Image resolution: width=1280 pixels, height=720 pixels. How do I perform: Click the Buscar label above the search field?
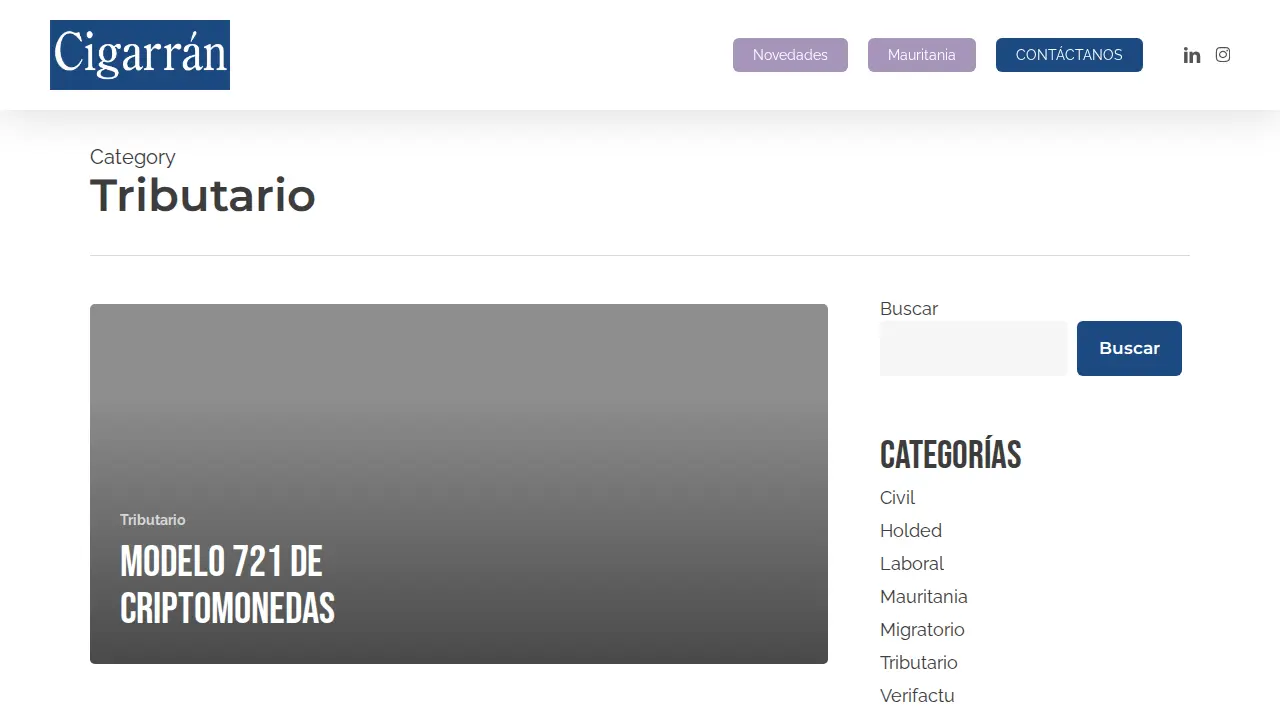pyautogui.click(x=909, y=309)
